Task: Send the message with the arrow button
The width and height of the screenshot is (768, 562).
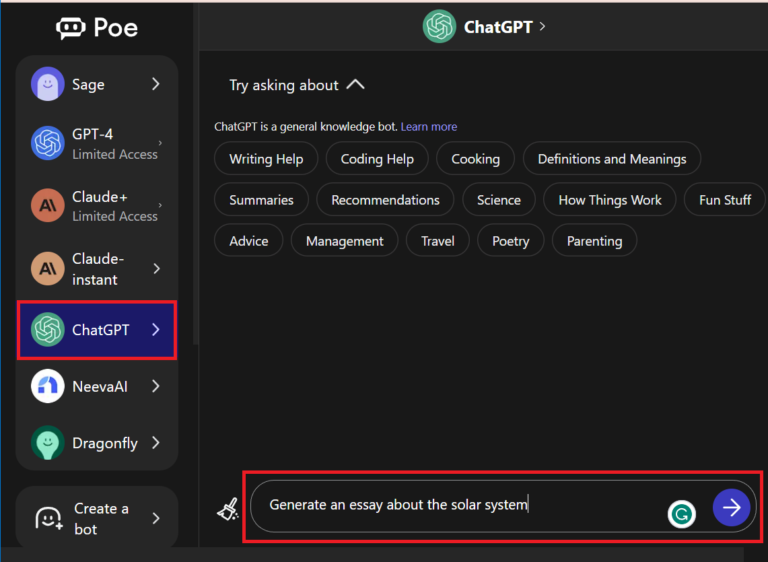Action: click(x=731, y=508)
